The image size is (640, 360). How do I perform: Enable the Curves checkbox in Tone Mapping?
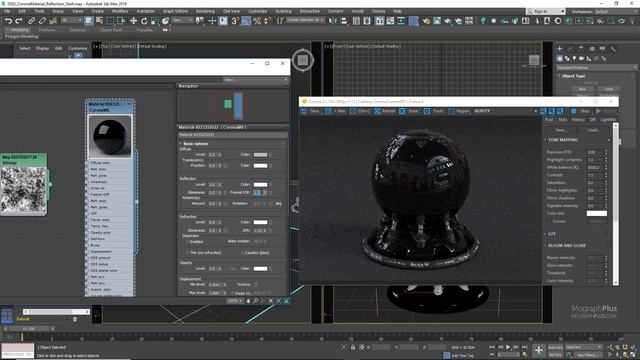pos(549,221)
